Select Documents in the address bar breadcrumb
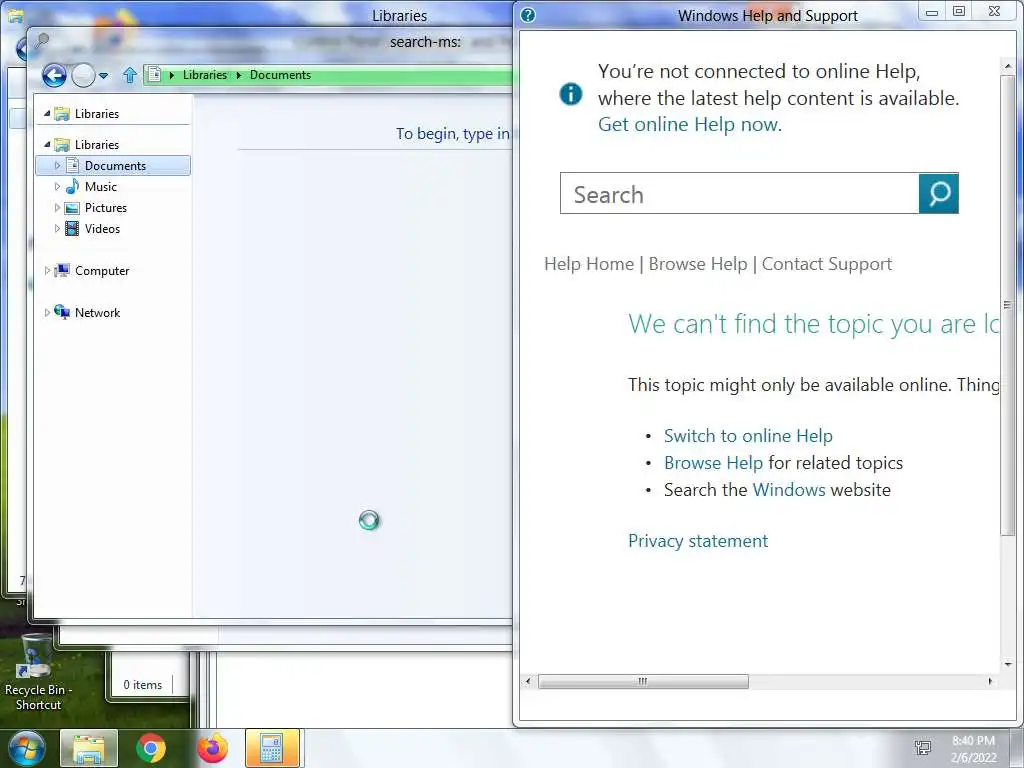This screenshot has width=1024, height=768. [x=280, y=75]
